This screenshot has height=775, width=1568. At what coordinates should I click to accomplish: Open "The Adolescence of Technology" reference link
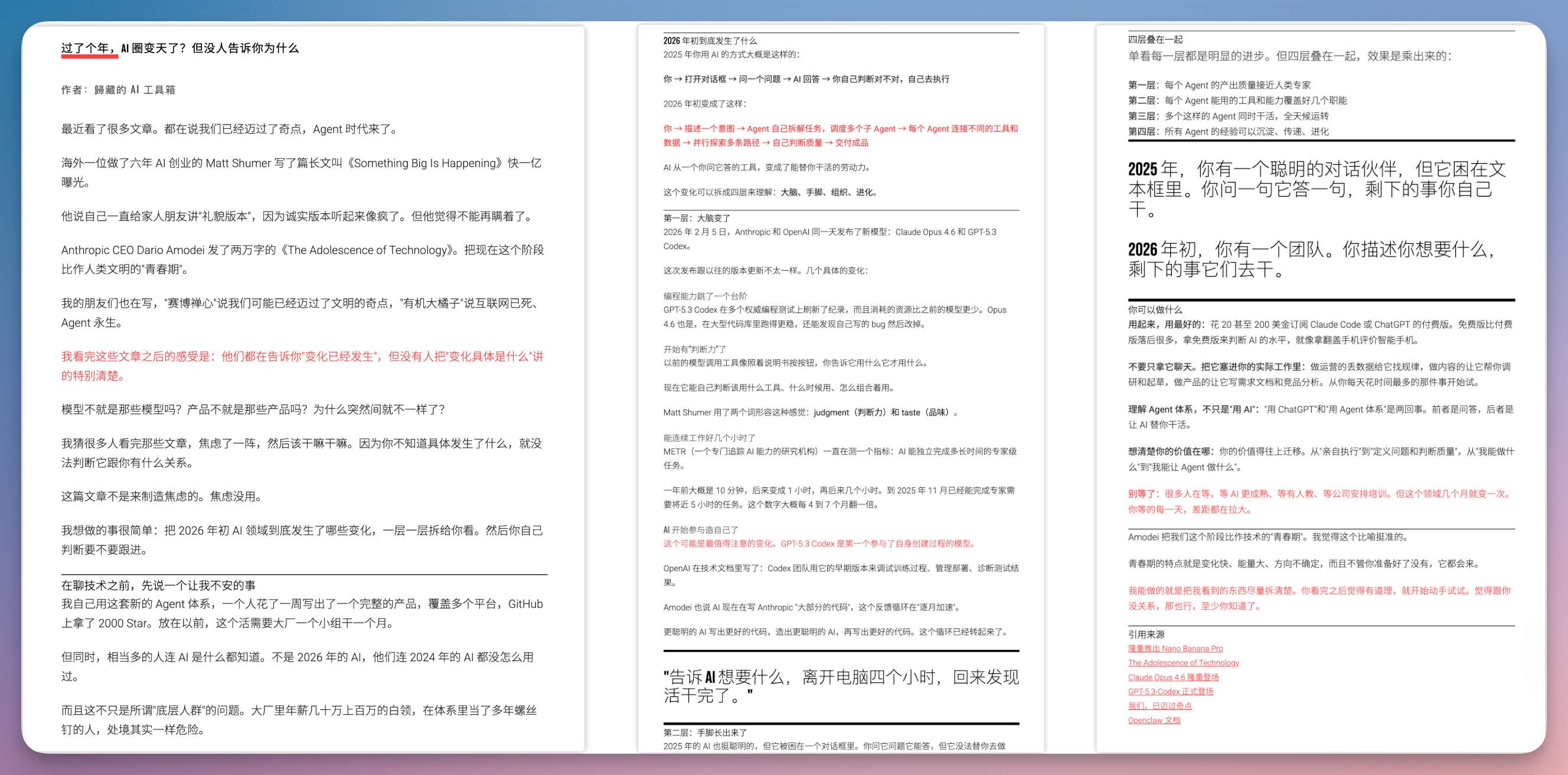(1183, 663)
